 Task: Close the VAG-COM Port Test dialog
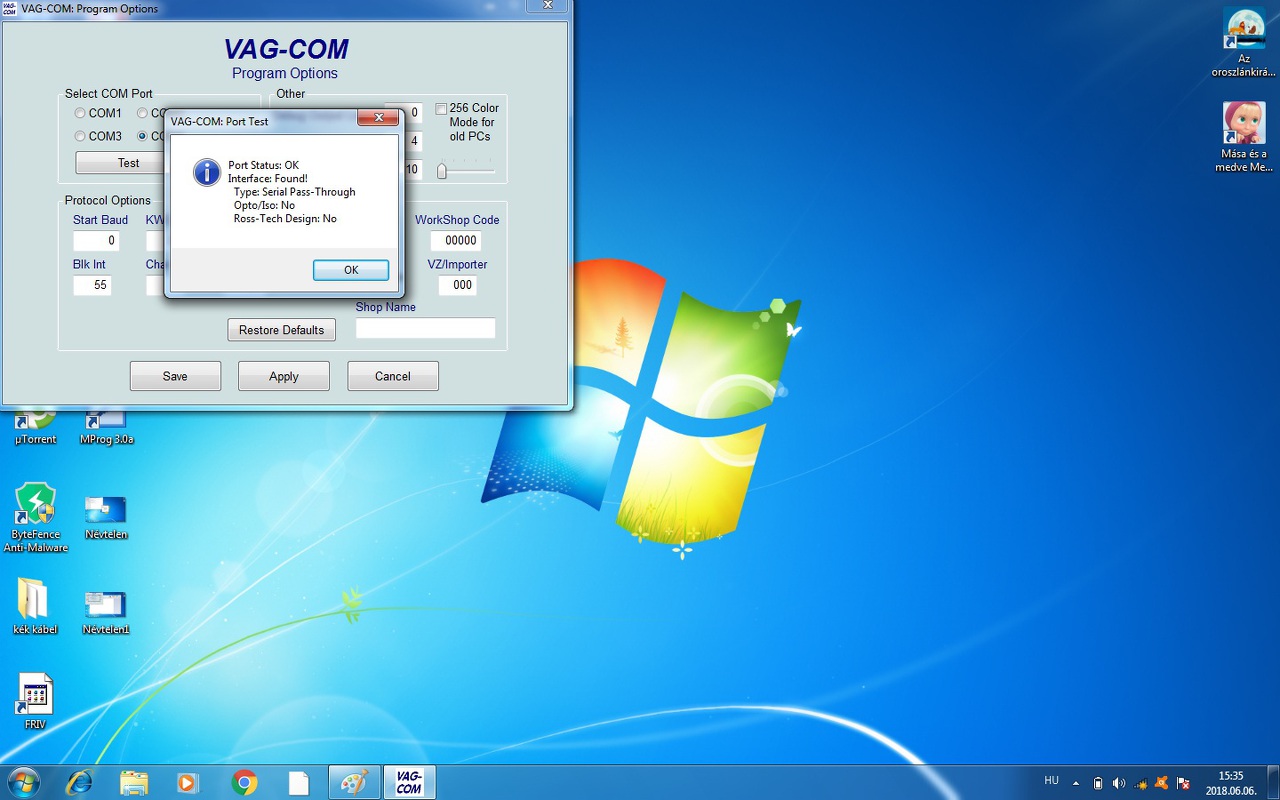click(x=378, y=119)
